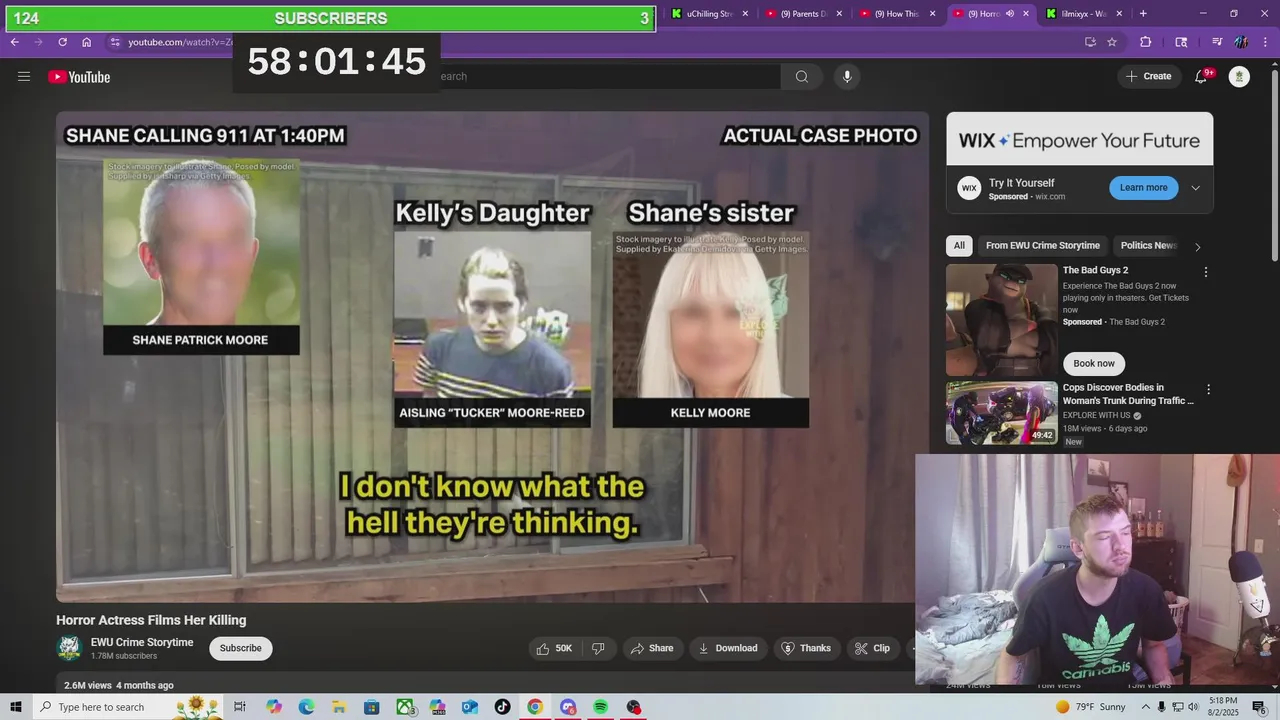Expand Wix ad options chevron
The height and width of the screenshot is (720, 1280).
point(1195,188)
